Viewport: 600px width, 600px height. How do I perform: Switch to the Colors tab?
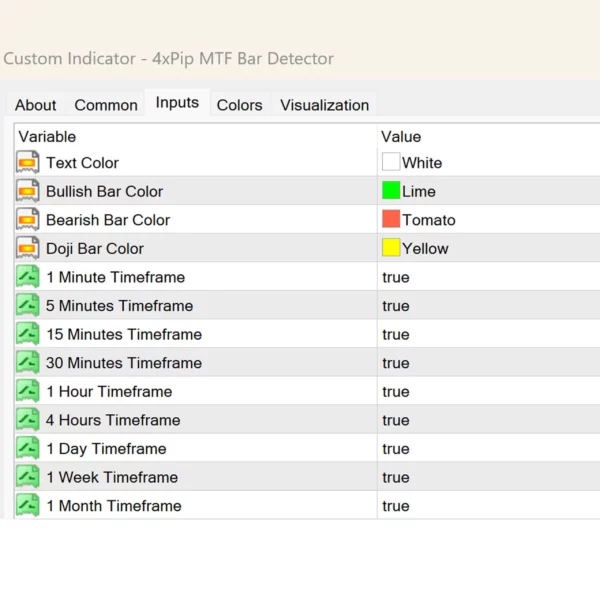(x=240, y=105)
